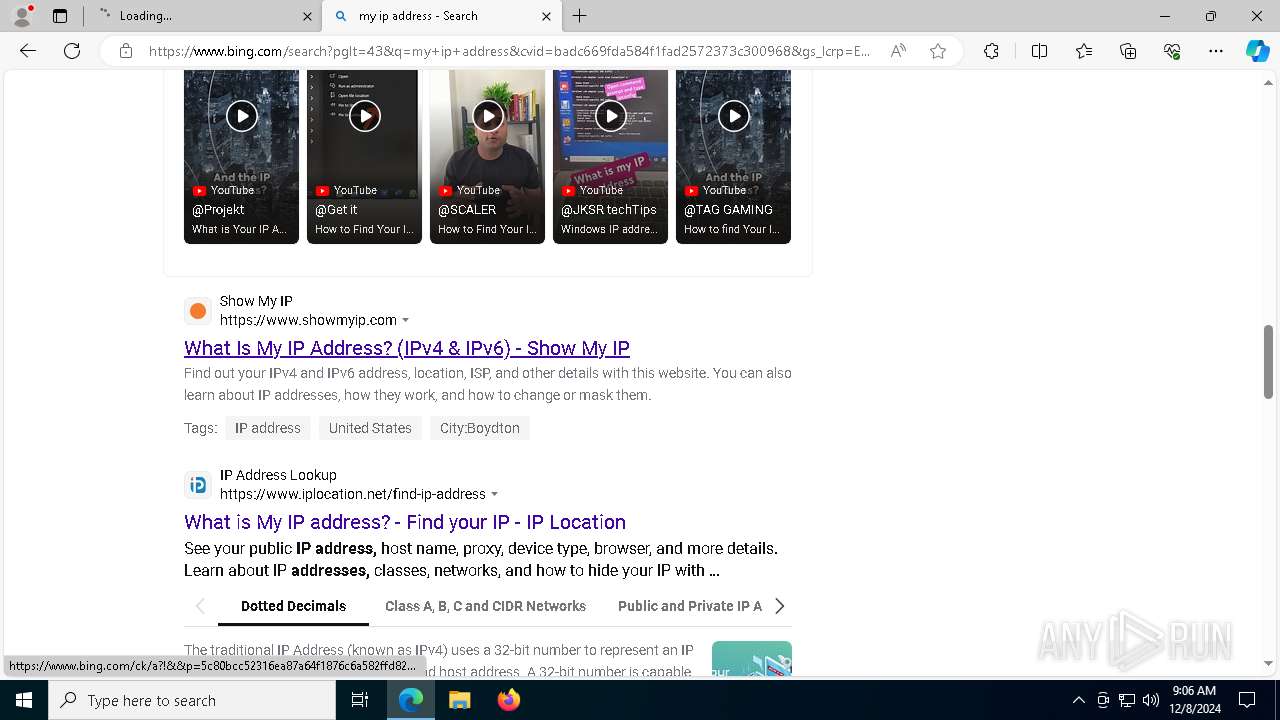Play the @Get it YouTube video
Image resolution: width=1280 pixels, height=720 pixels.
tap(364, 116)
